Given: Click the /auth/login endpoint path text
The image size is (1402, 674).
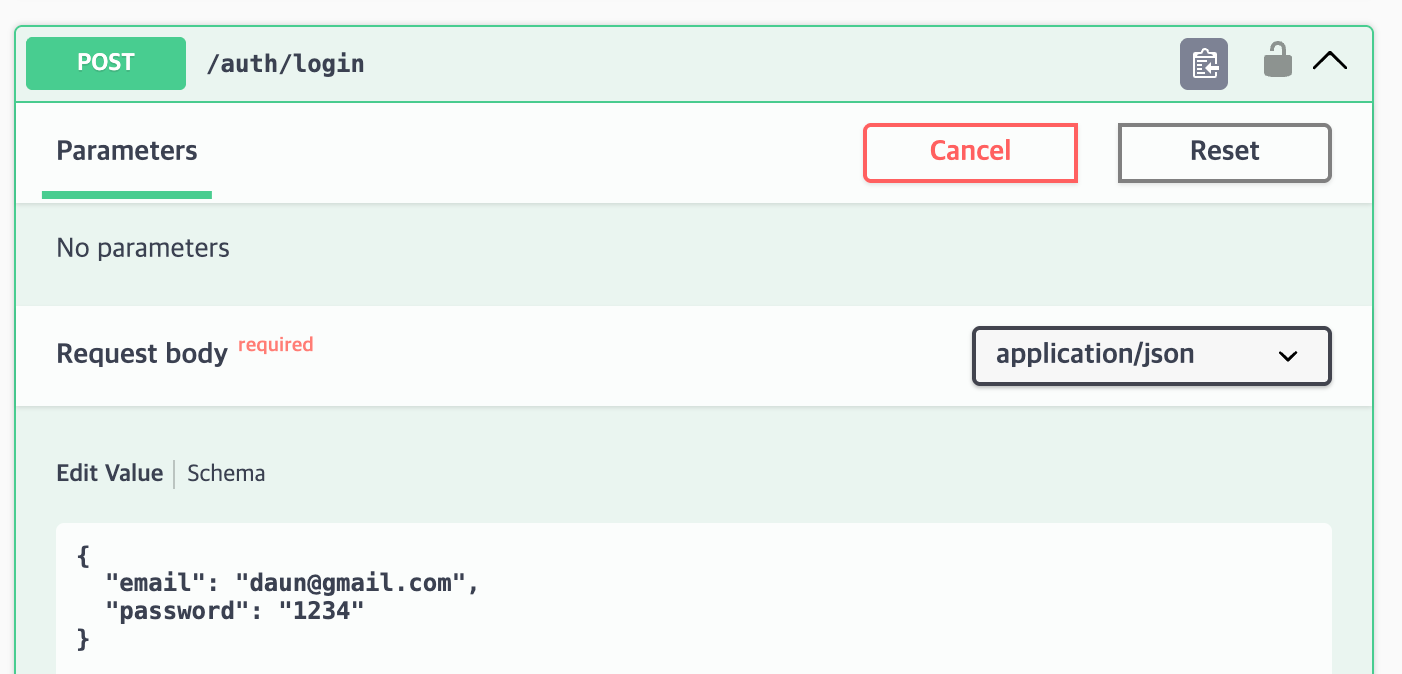Looking at the screenshot, I should [285, 64].
